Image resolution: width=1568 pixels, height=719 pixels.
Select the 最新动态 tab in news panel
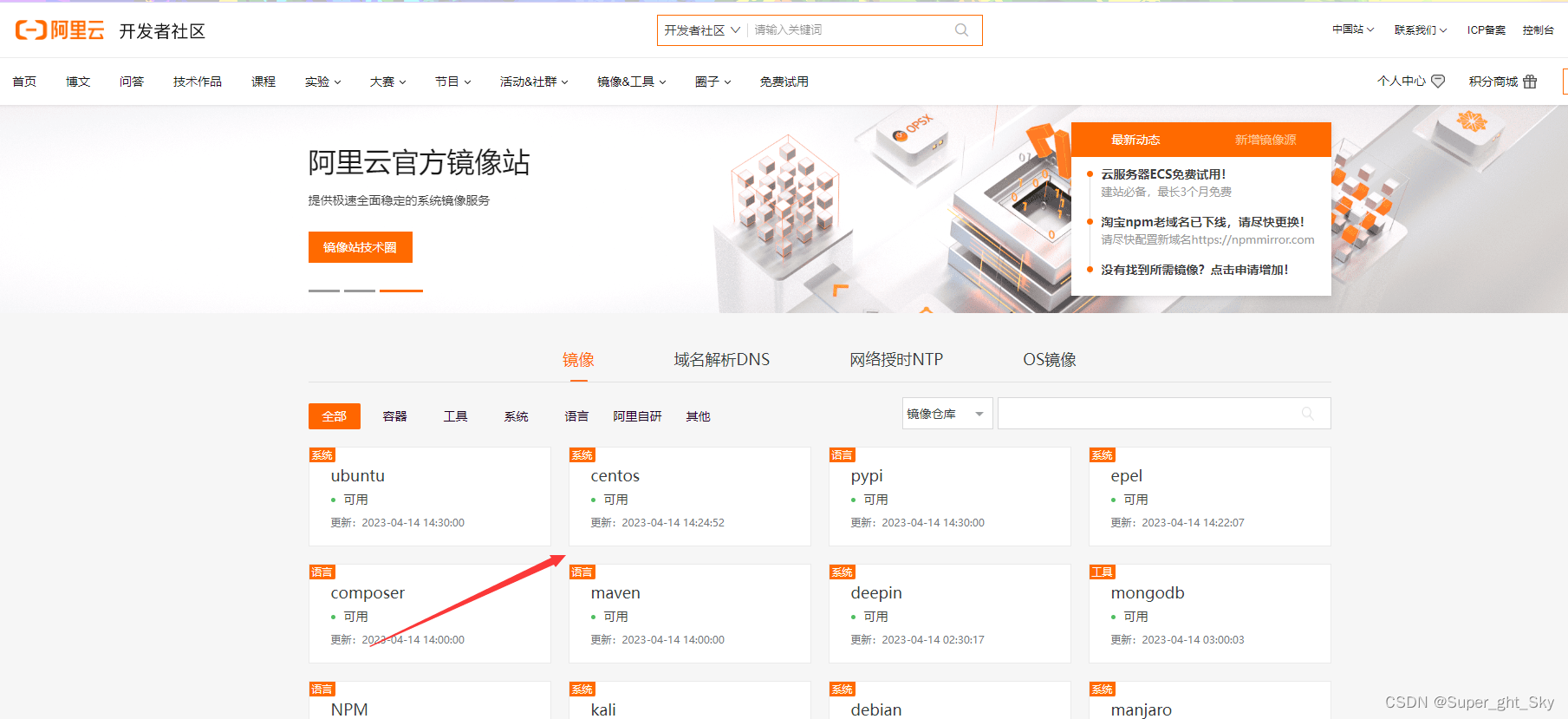click(1135, 140)
